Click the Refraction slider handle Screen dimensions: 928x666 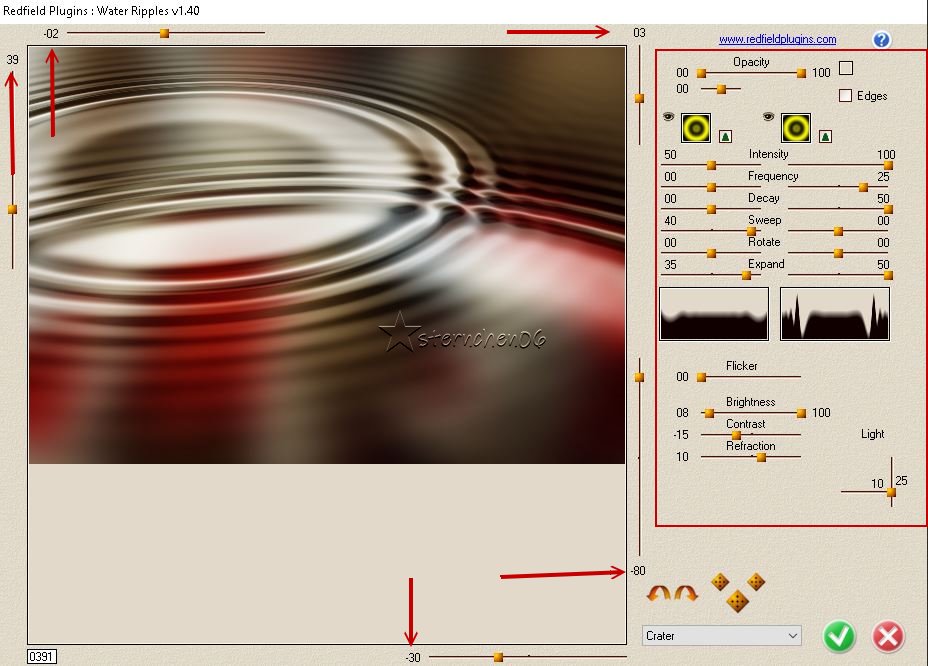(761, 457)
